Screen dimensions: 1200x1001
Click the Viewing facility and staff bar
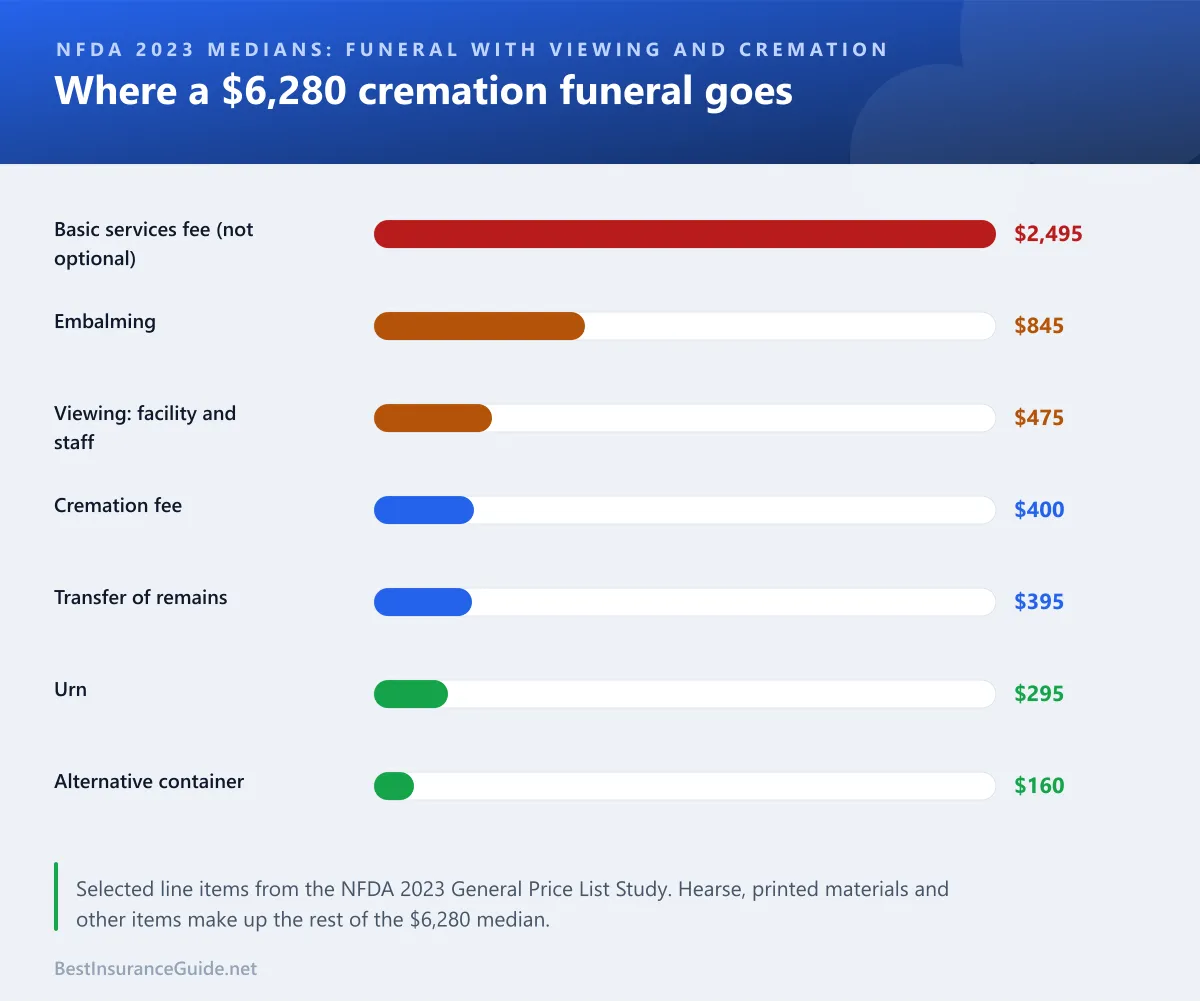433,418
